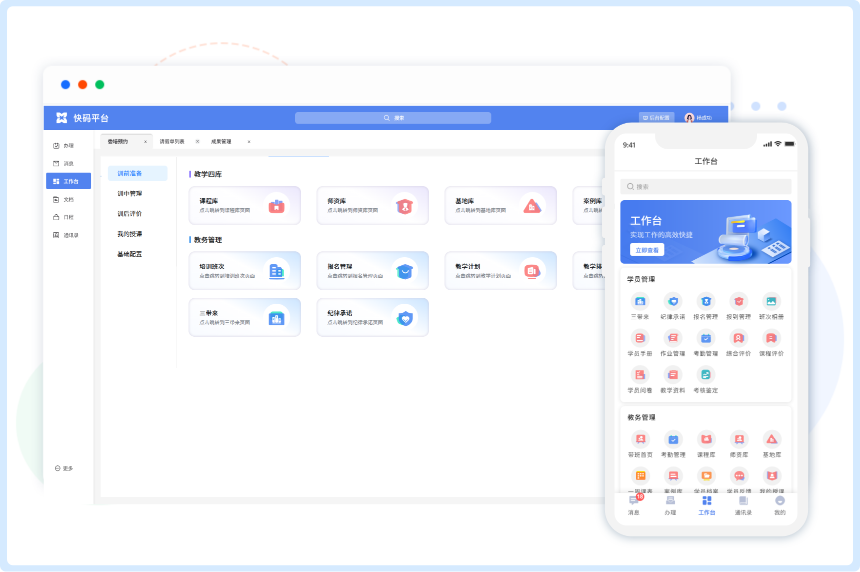This screenshot has height=572, width=860.
Task: Tap 基地库 icon in phone 教务管理 section
Action: point(772,443)
